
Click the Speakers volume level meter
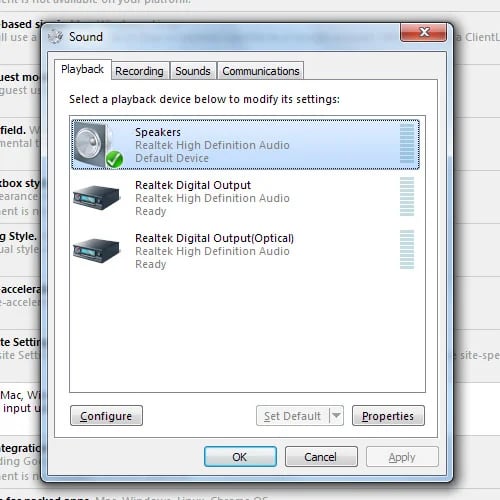tap(407, 144)
